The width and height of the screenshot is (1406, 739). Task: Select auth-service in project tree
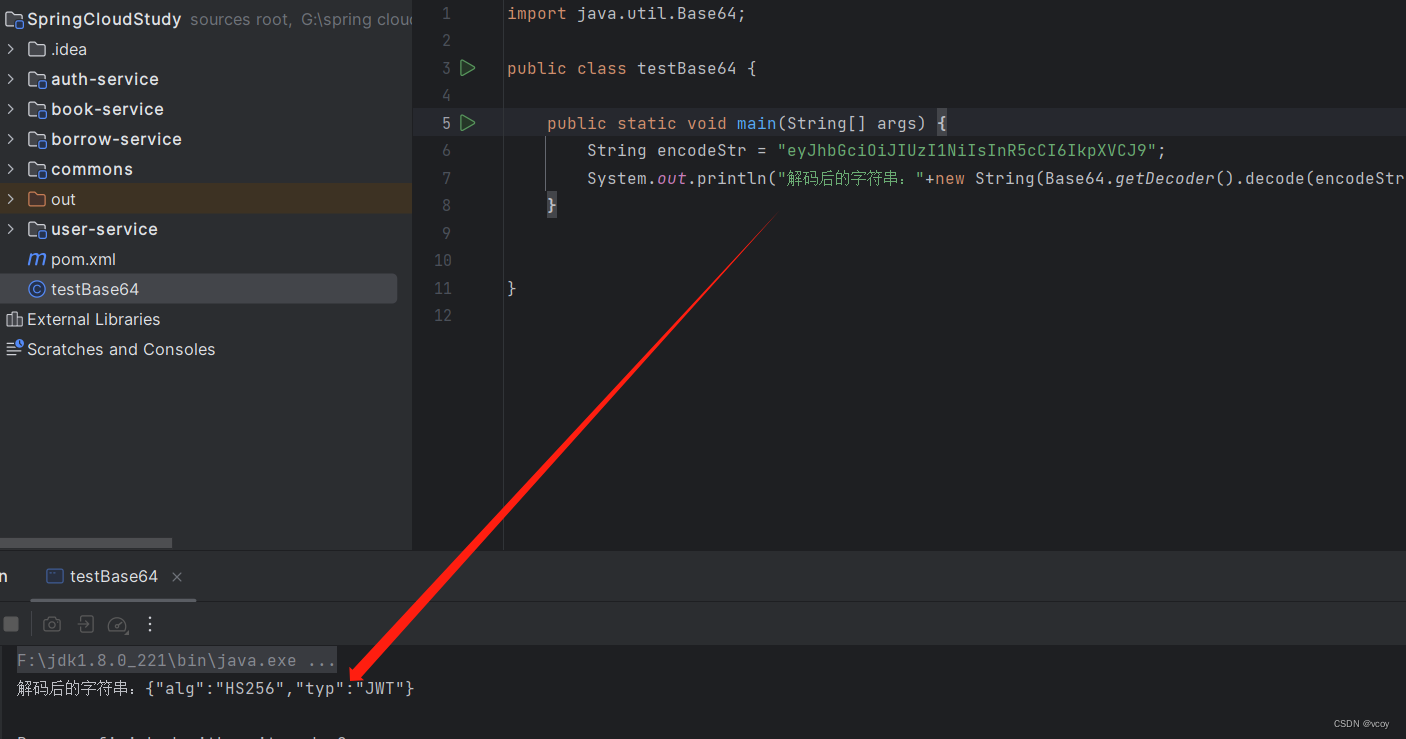point(105,79)
